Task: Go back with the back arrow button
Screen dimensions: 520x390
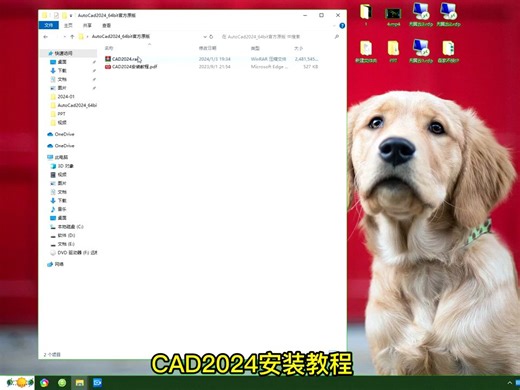Action: point(46,37)
